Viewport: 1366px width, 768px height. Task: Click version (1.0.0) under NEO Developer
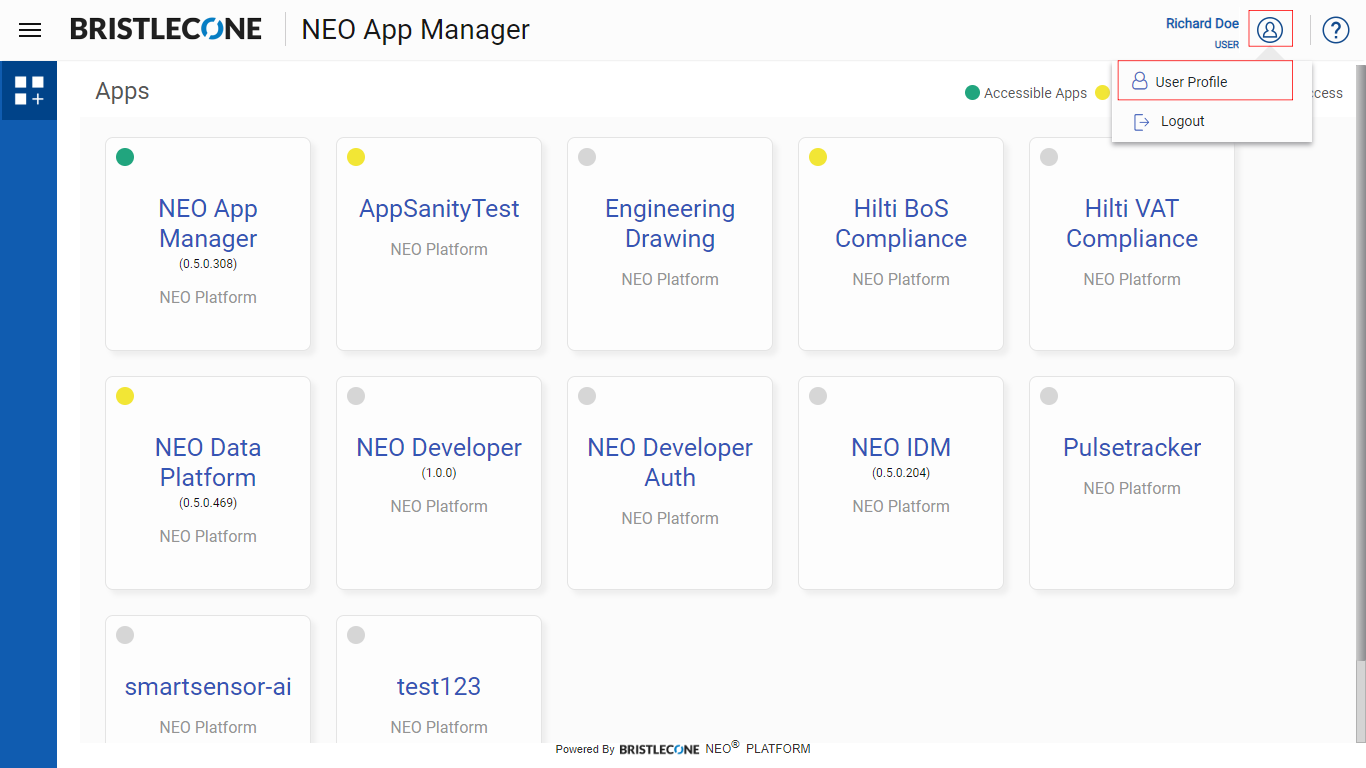coord(439,474)
